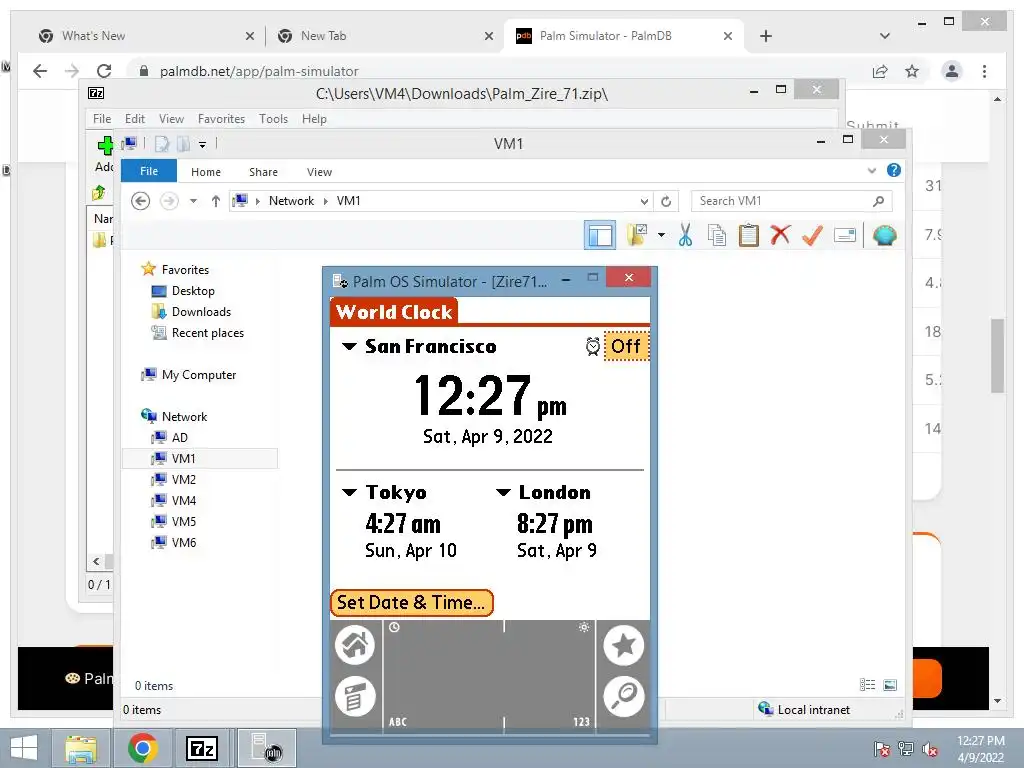The height and width of the screenshot is (768, 1024).
Task: Click the Copy icon in VM1 toolbar
Action: [716, 235]
